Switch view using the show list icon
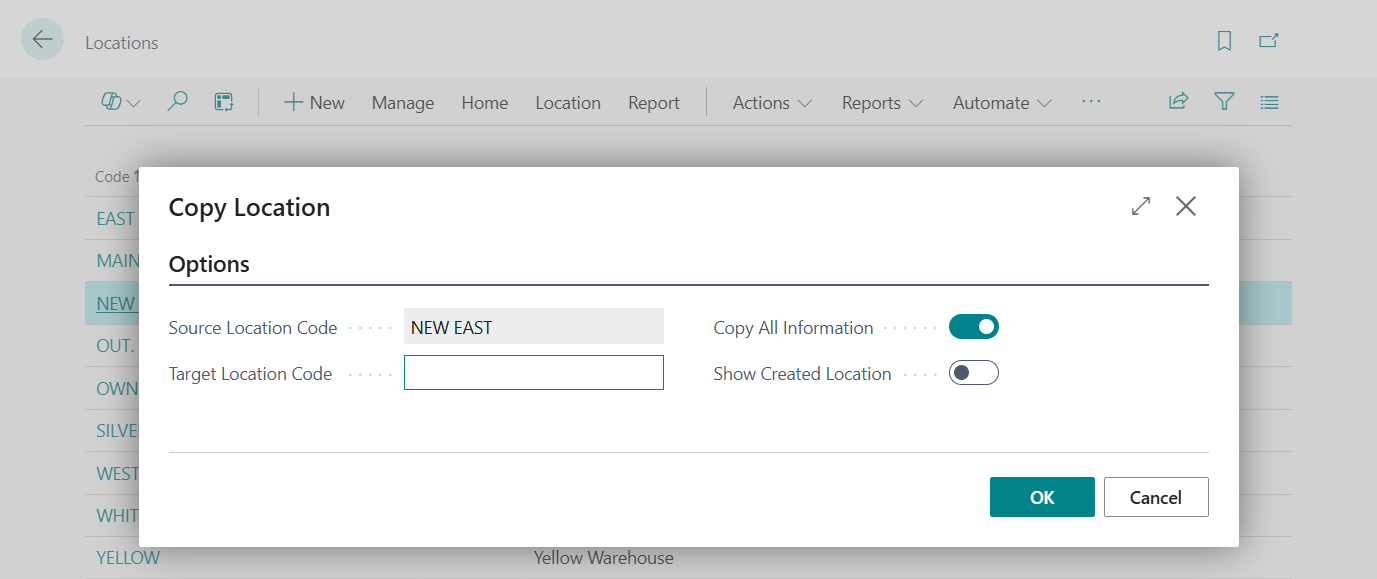1377x579 pixels. pyautogui.click(x=1269, y=101)
